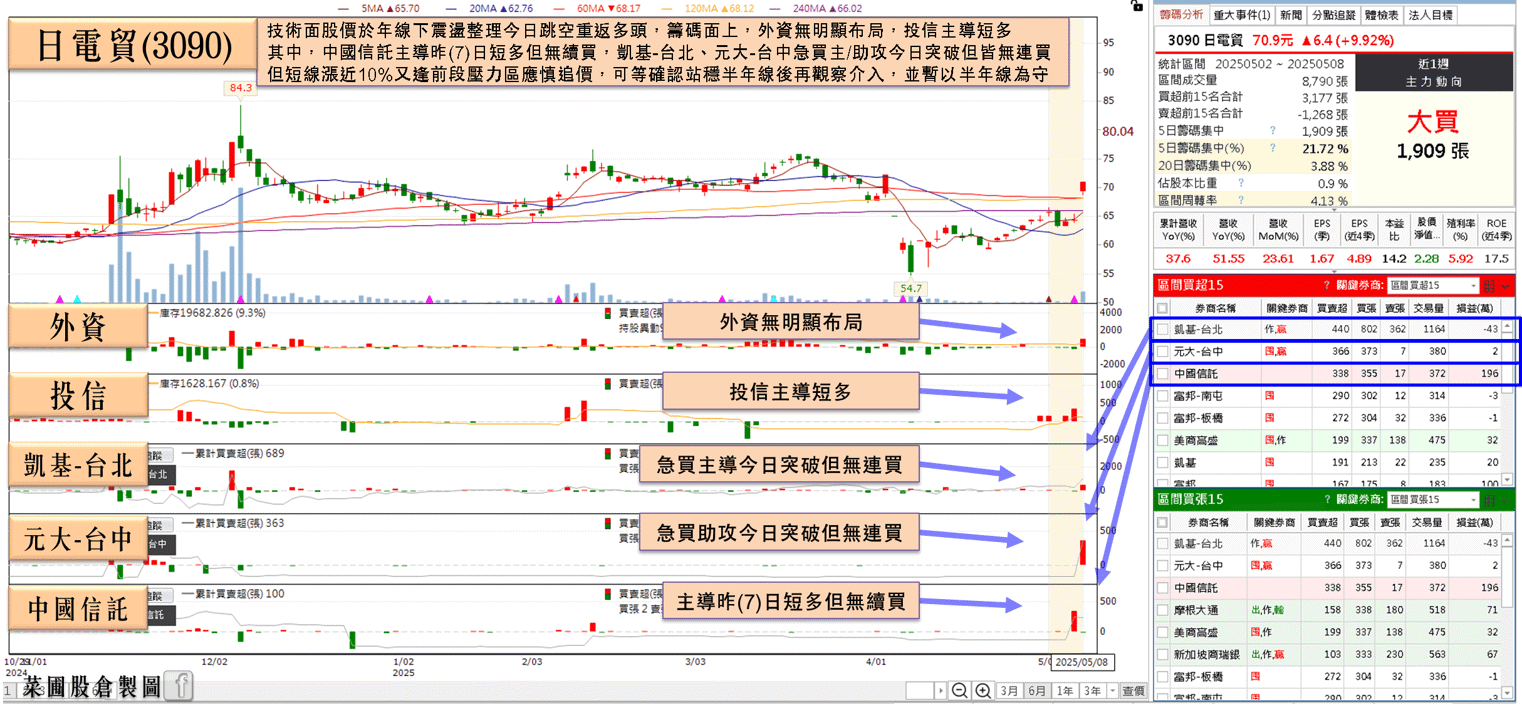Viewport: 1522px width, 720px height.
Task: Click the lock icon above the chart
Action: pyautogui.click(x=1135, y=5)
